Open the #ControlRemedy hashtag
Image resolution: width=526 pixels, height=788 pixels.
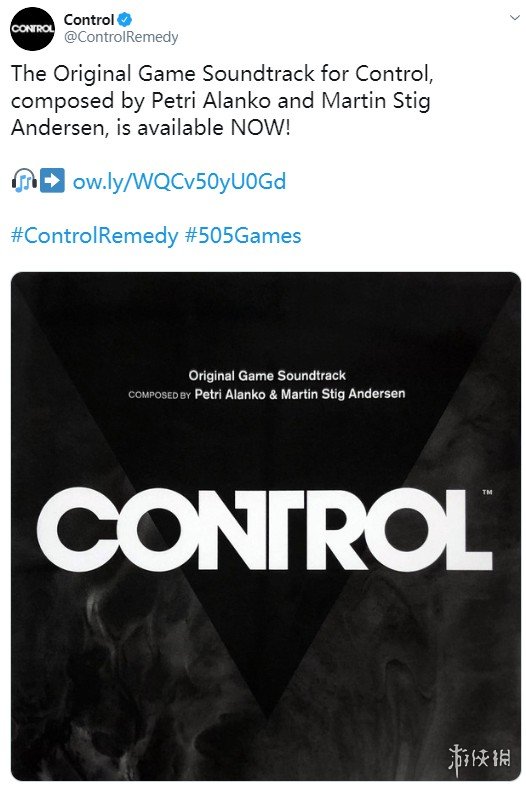[x=94, y=235]
